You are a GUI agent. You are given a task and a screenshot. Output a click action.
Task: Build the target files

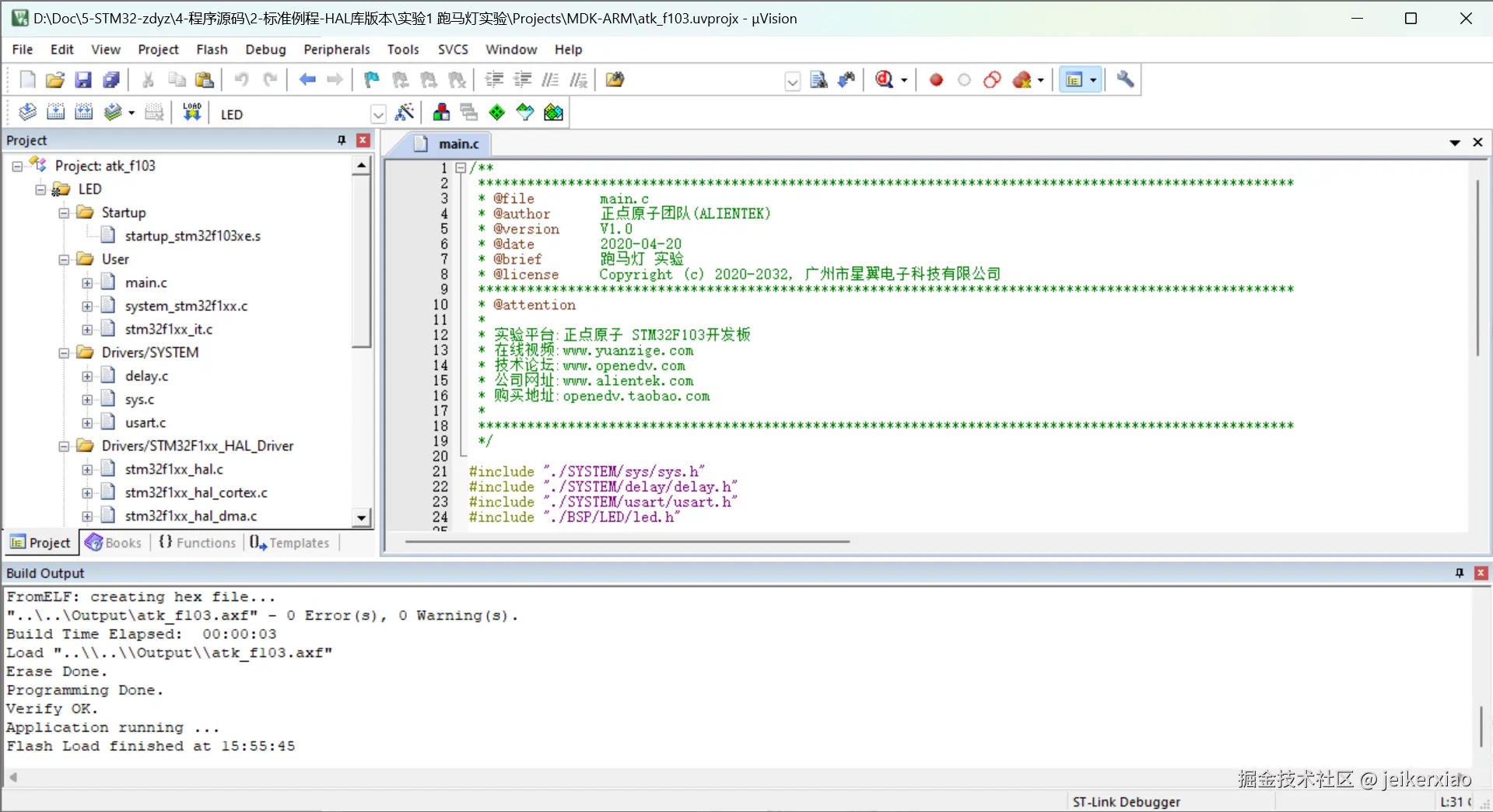pos(55,113)
